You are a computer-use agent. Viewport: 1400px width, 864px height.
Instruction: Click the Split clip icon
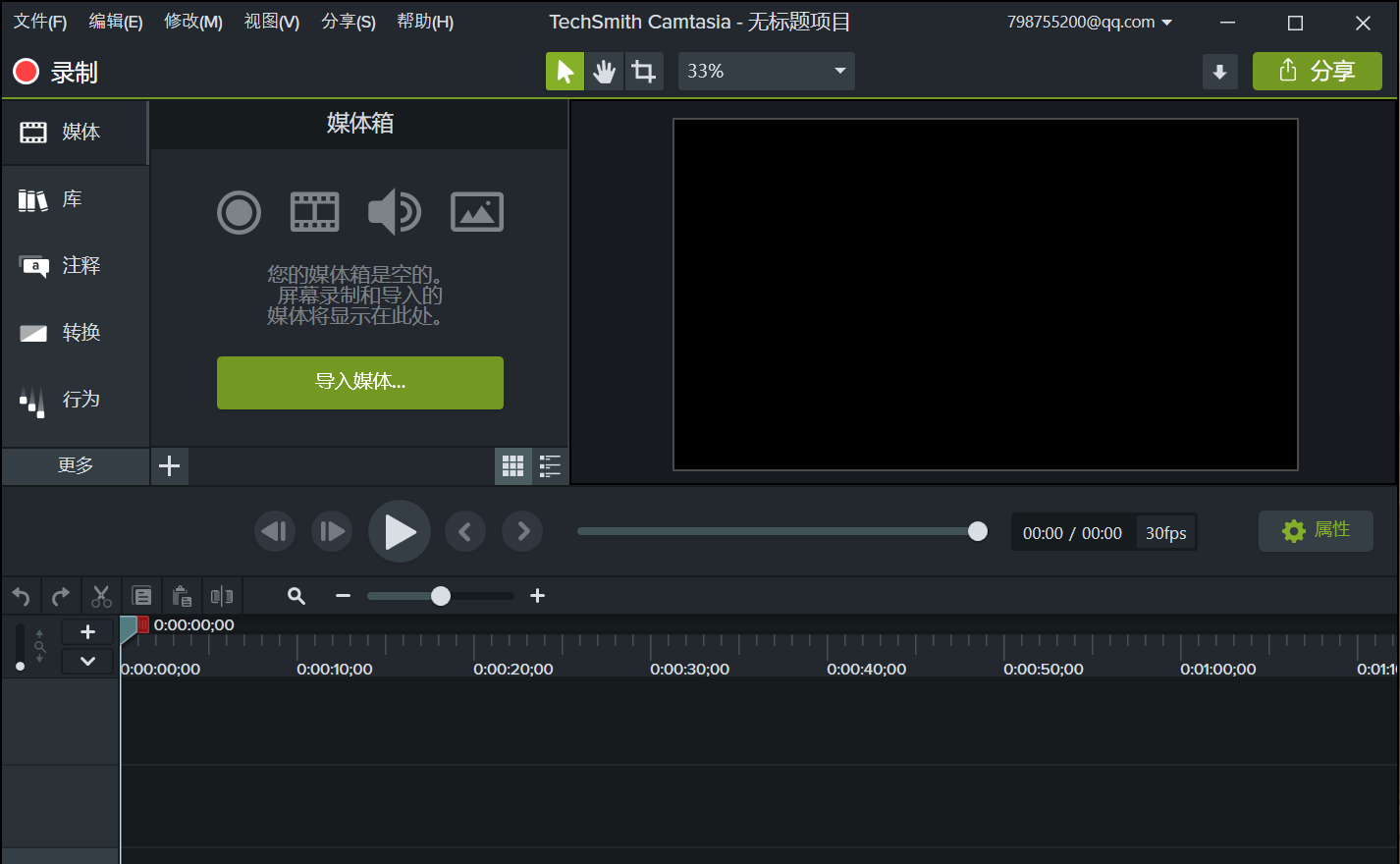pyautogui.click(x=222, y=596)
